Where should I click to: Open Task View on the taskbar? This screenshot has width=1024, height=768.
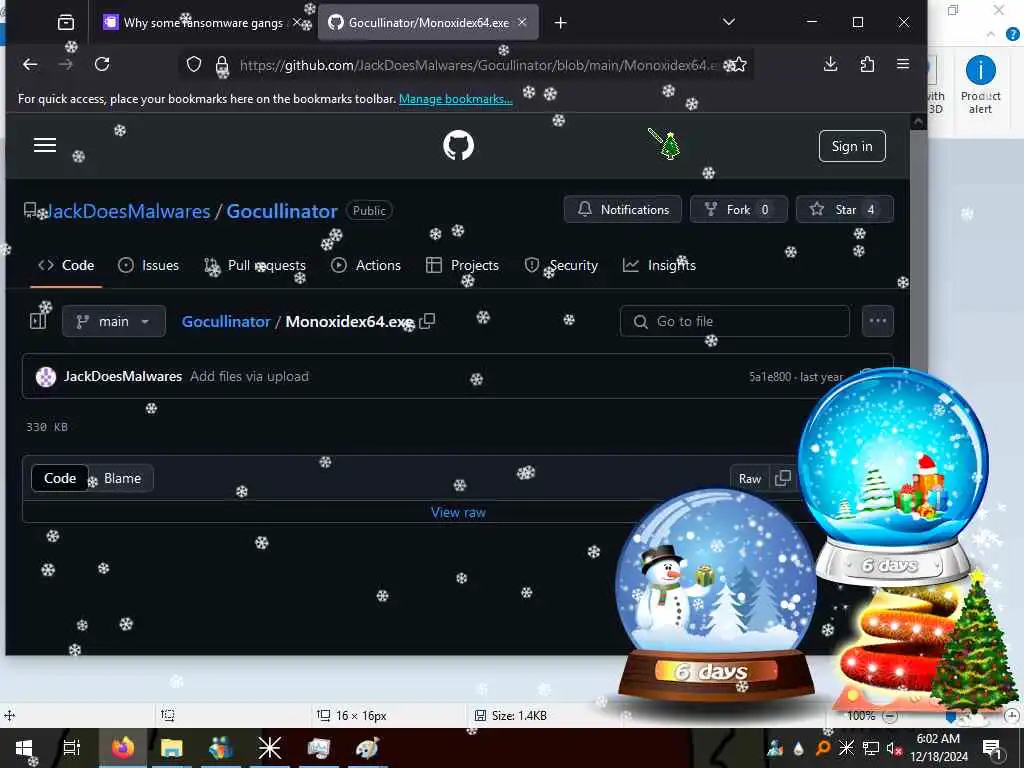point(71,748)
